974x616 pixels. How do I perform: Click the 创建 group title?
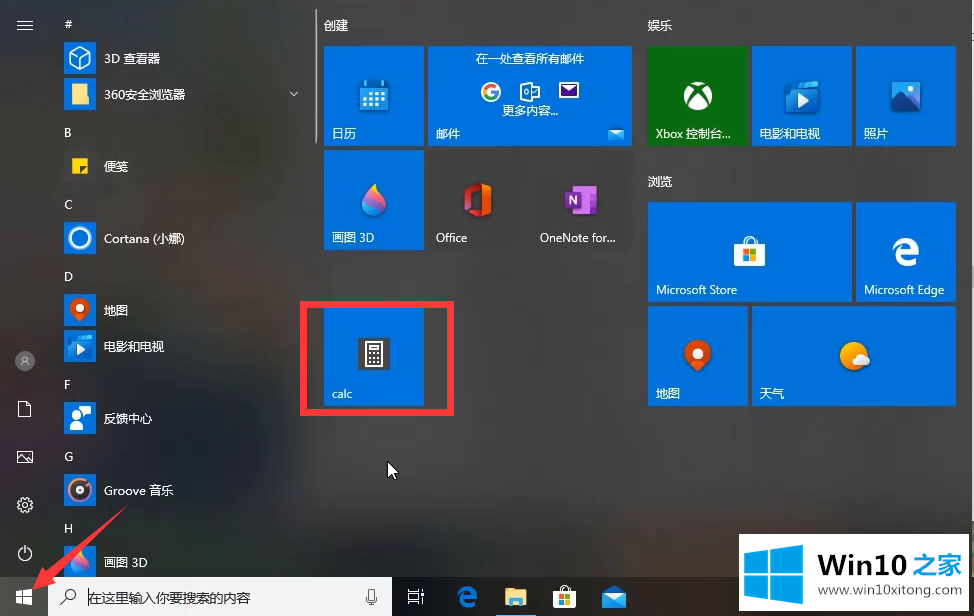click(335, 25)
